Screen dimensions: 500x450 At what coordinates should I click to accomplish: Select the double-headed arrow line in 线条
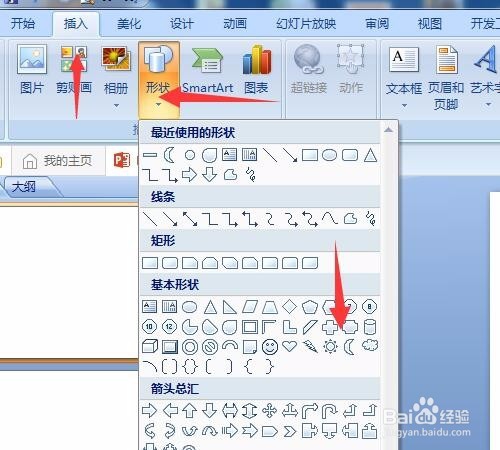tap(190, 219)
